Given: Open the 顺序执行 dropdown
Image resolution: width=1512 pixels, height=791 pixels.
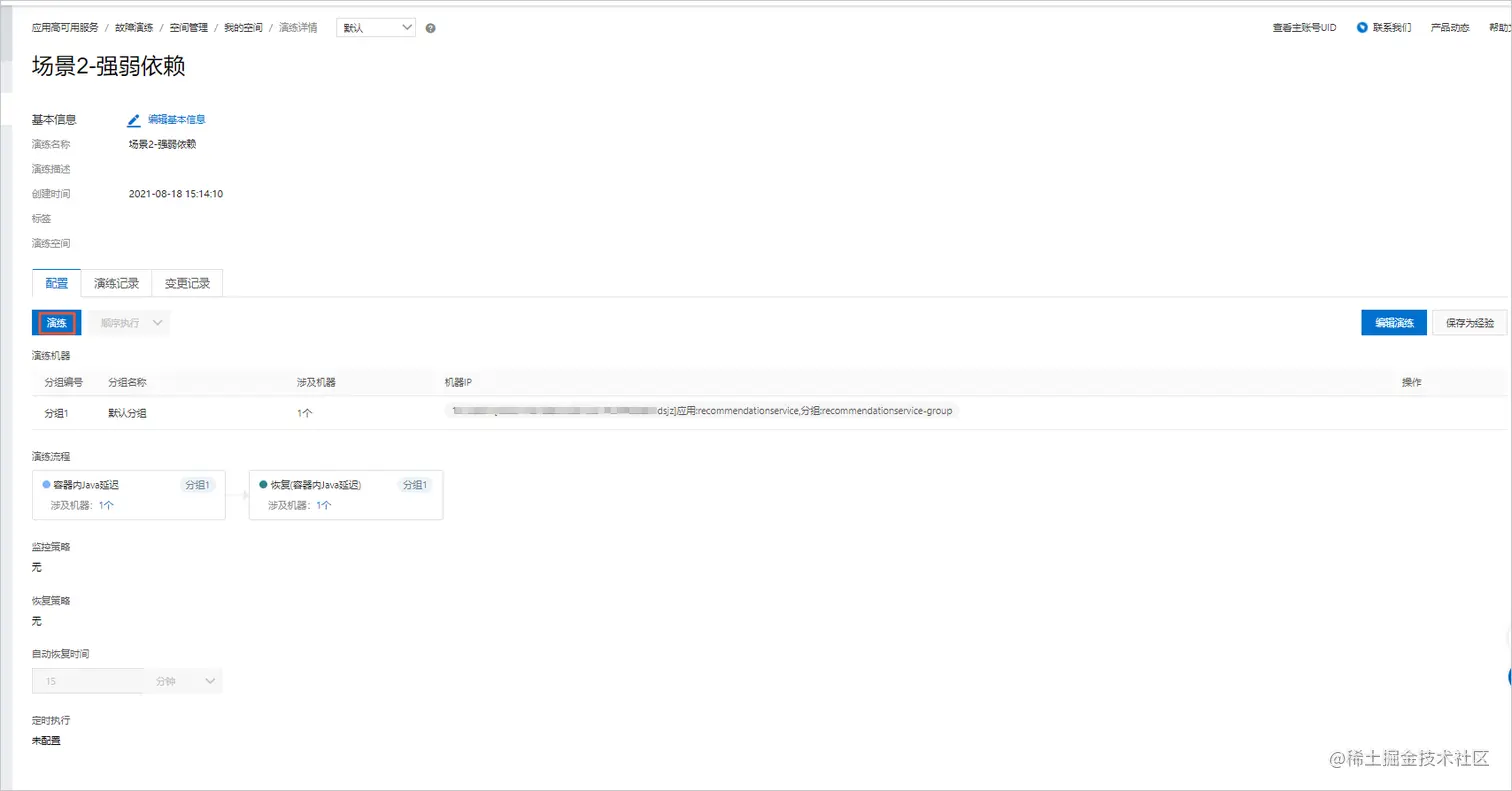Looking at the screenshot, I should pos(129,323).
